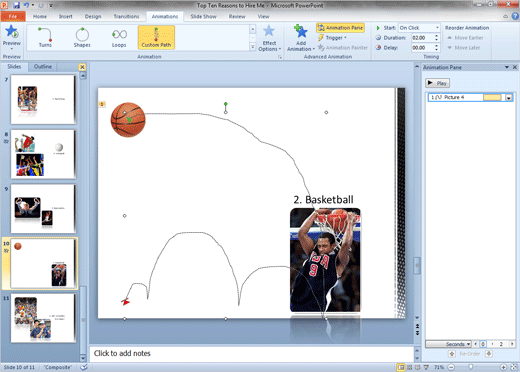Switch to Slide Sorter view in the status bar
Screen dimensions: 520x372
pyautogui.click(x=410, y=367)
